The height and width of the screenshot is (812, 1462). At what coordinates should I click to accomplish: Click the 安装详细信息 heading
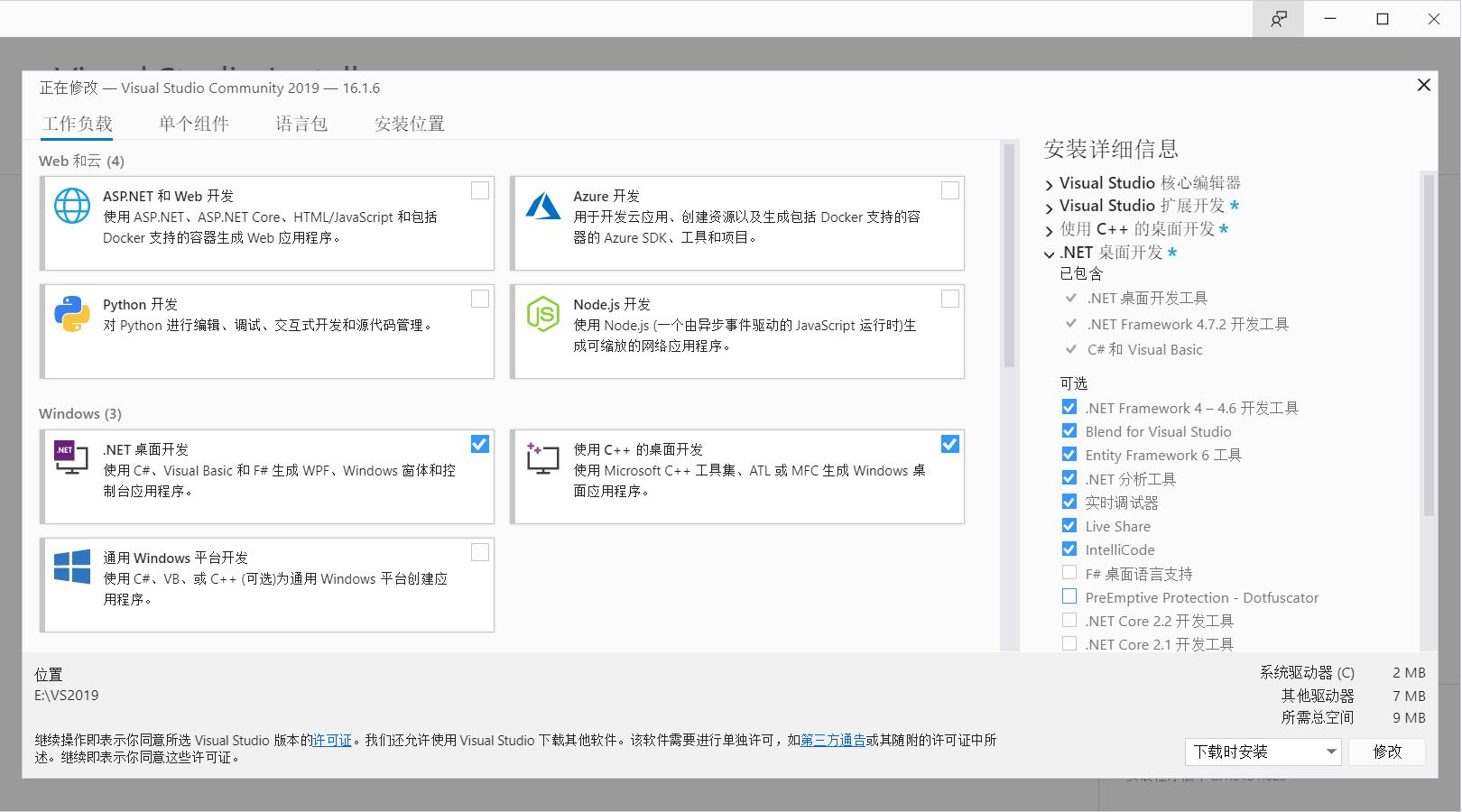(x=1111, y=149)
